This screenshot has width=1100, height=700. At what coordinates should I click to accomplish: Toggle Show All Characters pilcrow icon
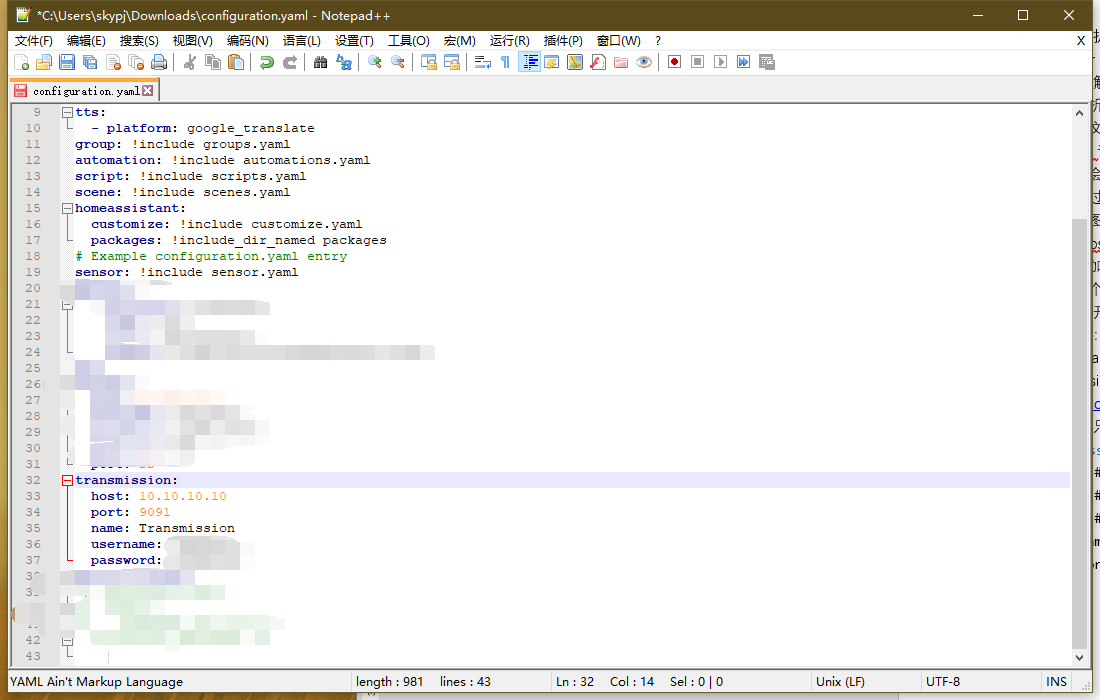click(x=505, y=62)
